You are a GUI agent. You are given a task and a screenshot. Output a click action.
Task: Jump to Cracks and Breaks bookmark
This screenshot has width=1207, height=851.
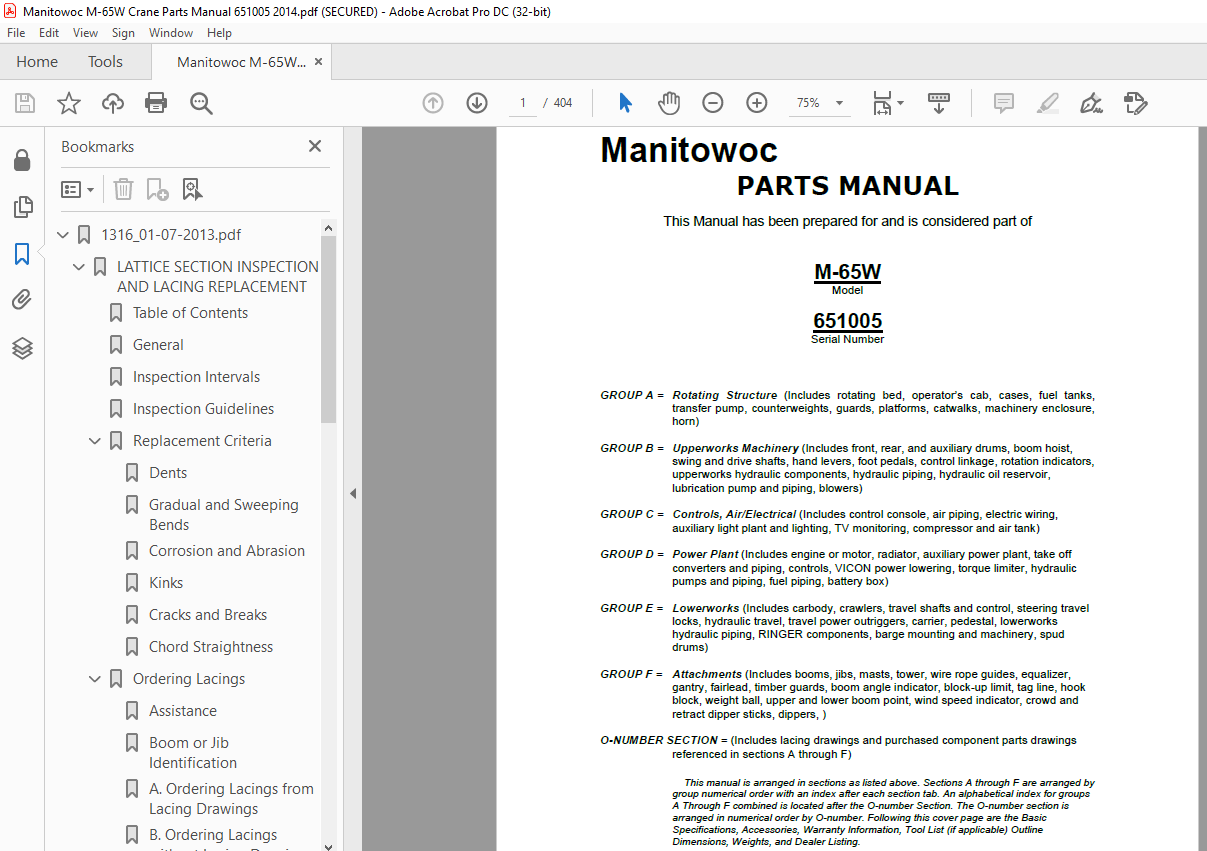tap(208, 615)
